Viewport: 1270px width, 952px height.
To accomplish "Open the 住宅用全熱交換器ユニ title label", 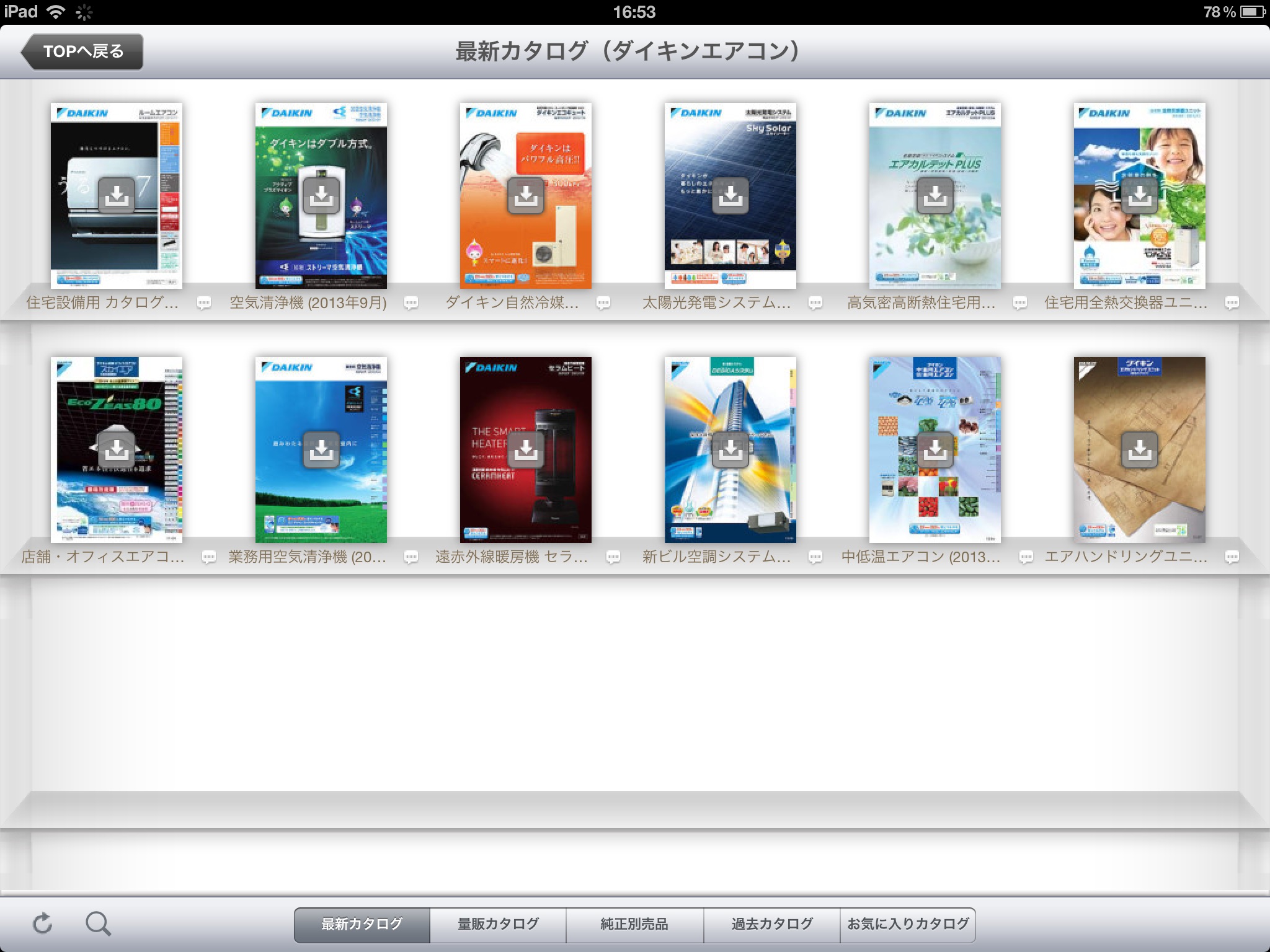I will click(x=1126, y=302).
